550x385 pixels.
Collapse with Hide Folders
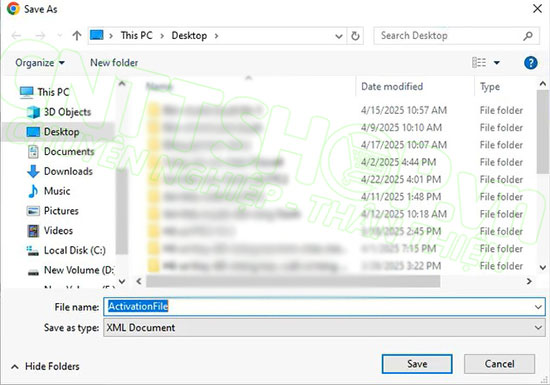click(x=45, y=367)
